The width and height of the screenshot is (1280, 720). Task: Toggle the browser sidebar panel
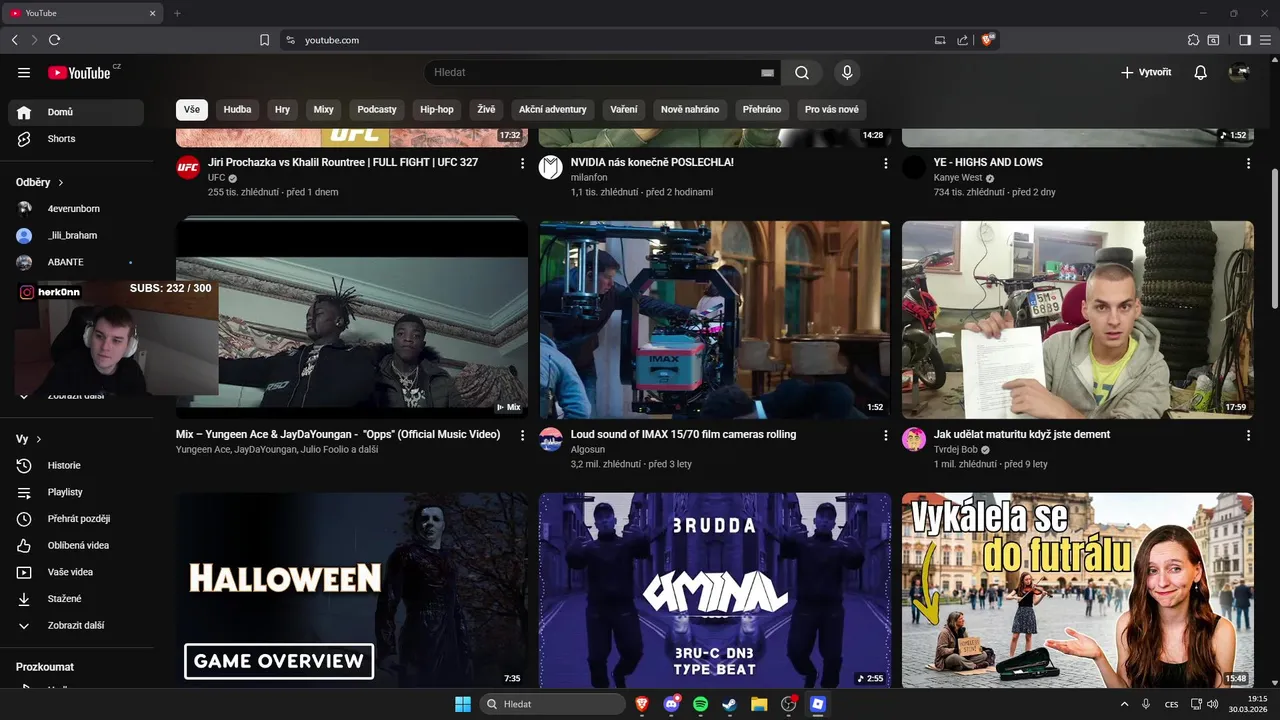pyautogui.click(x=1245, y=40)
